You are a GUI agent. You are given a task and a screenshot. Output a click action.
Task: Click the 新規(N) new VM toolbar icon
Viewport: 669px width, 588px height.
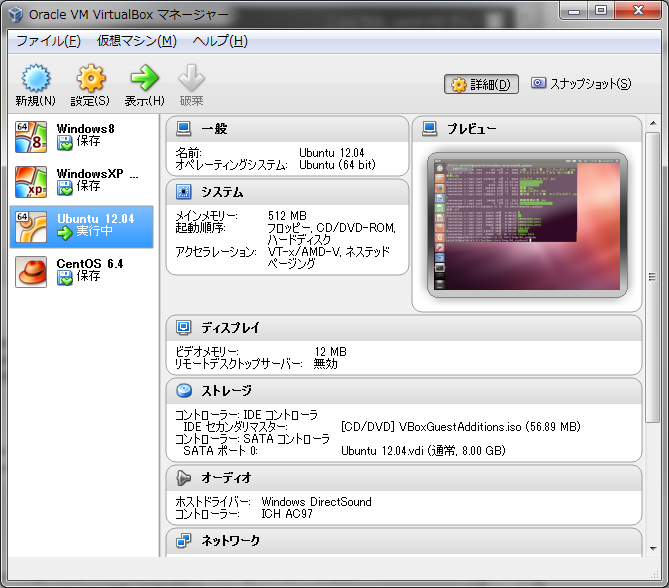click(x=36, y=78)
